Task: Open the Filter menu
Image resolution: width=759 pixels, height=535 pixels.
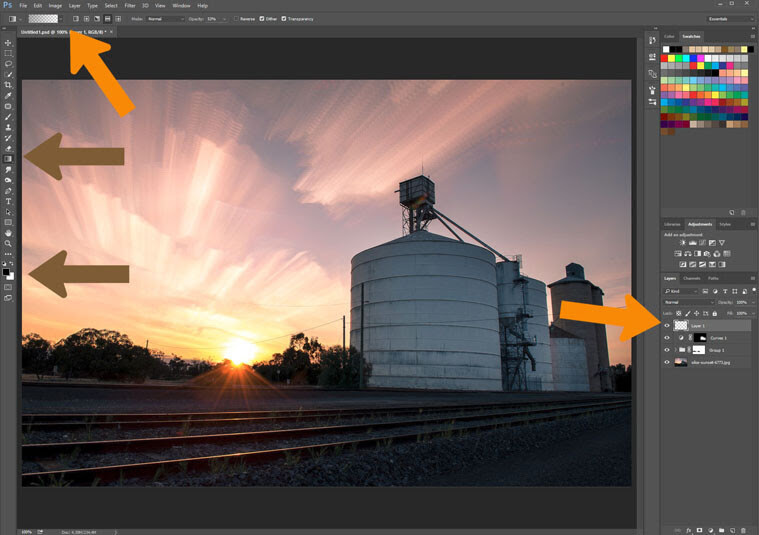Action: [x=130, y=6]
